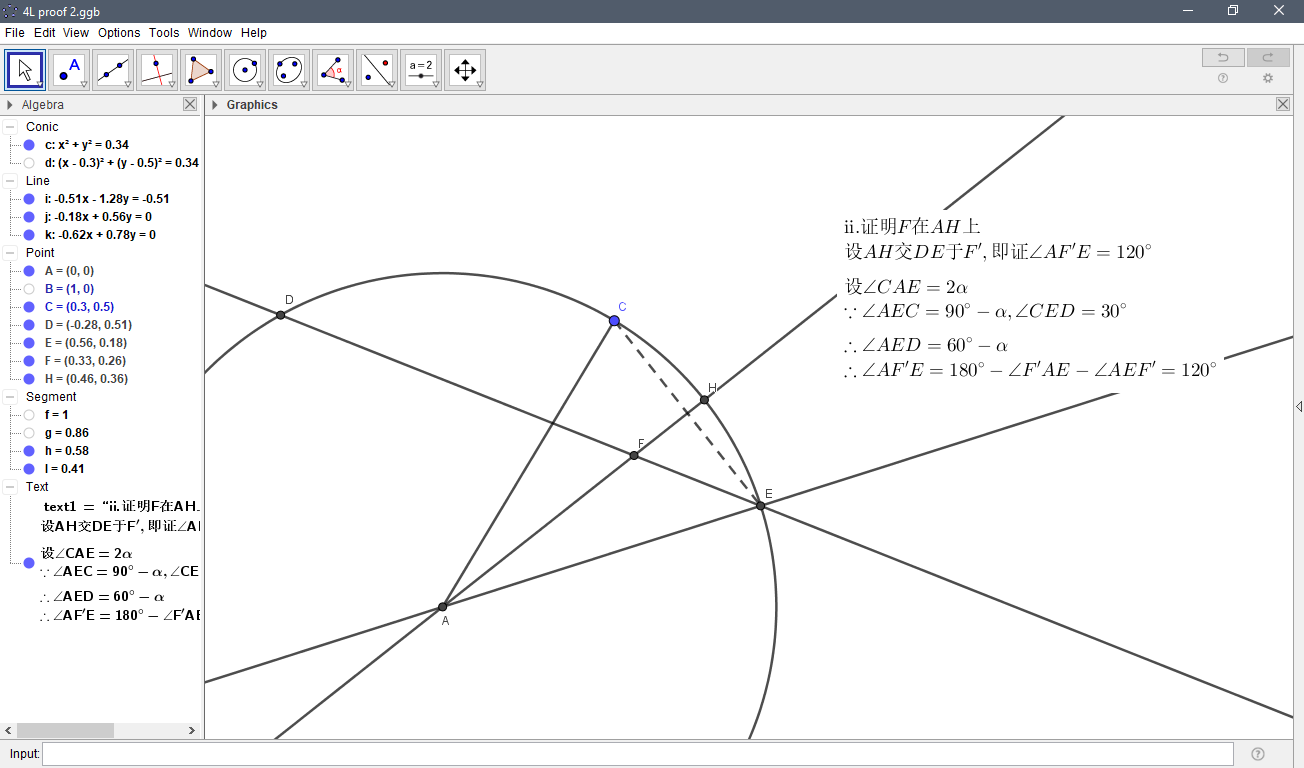Select the Point tool
1304x768 pixels.
pyautogui.click(x=69, y=69)
